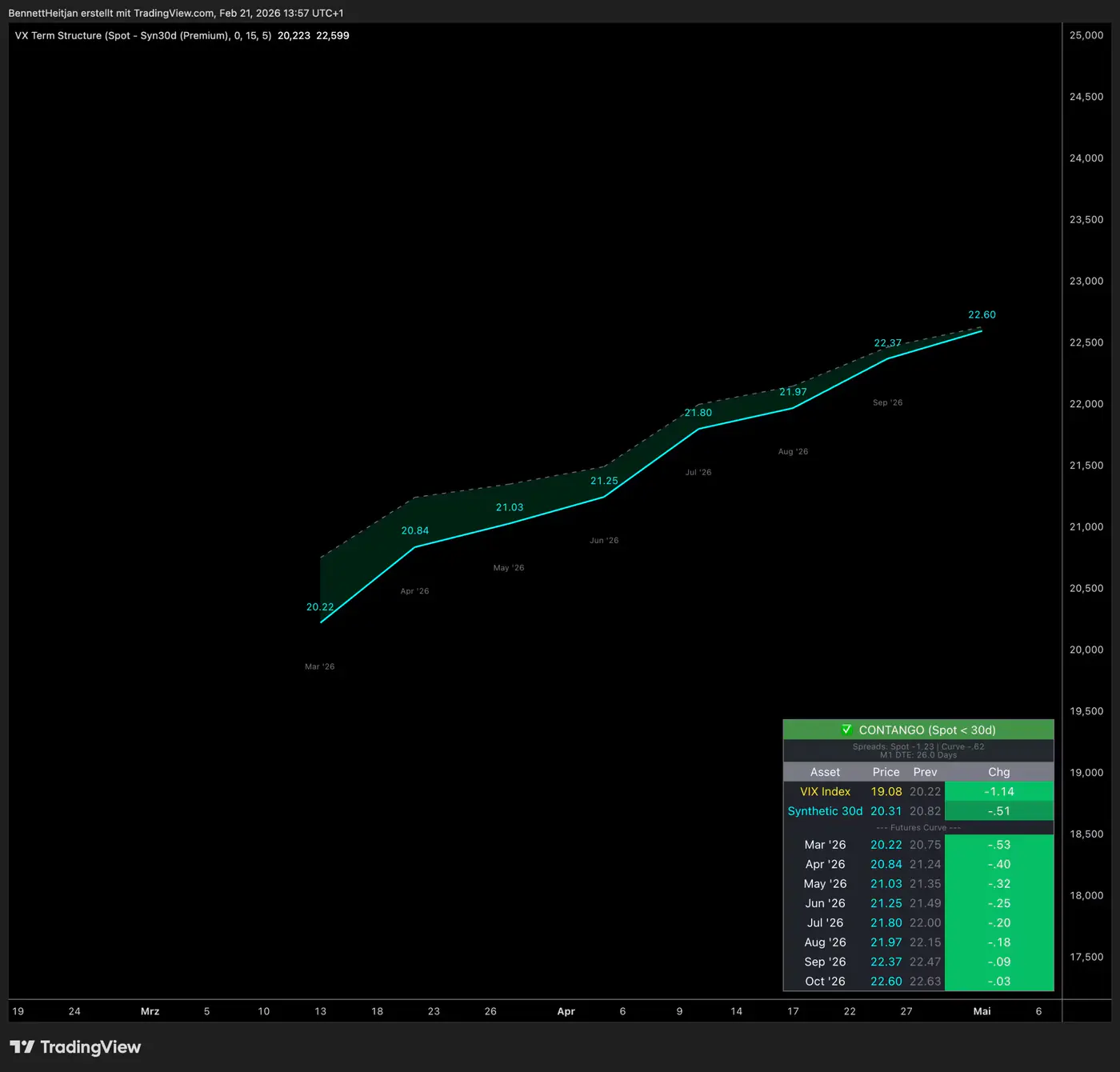Click the "Chg" column header
This screenshot has width=1120, height=1072.
pos(999,772)
